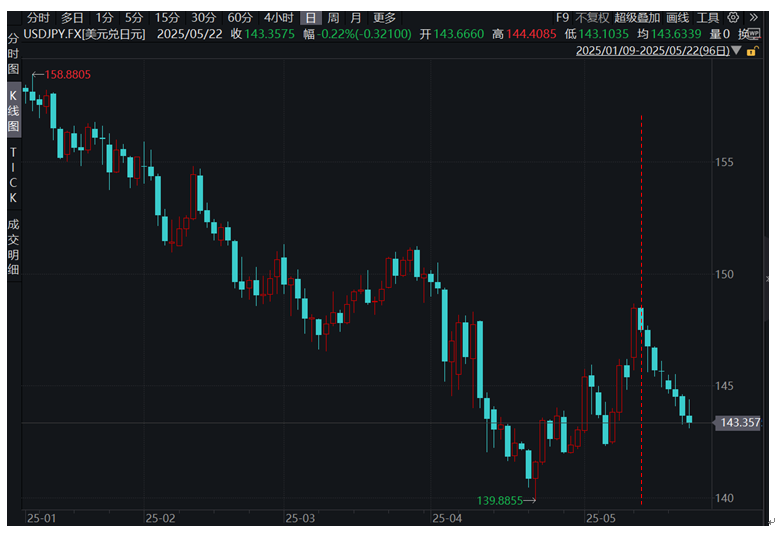This screenshot has width=776, height=536.
Task: Open chart settings gear icon
Action: (733, 18)
